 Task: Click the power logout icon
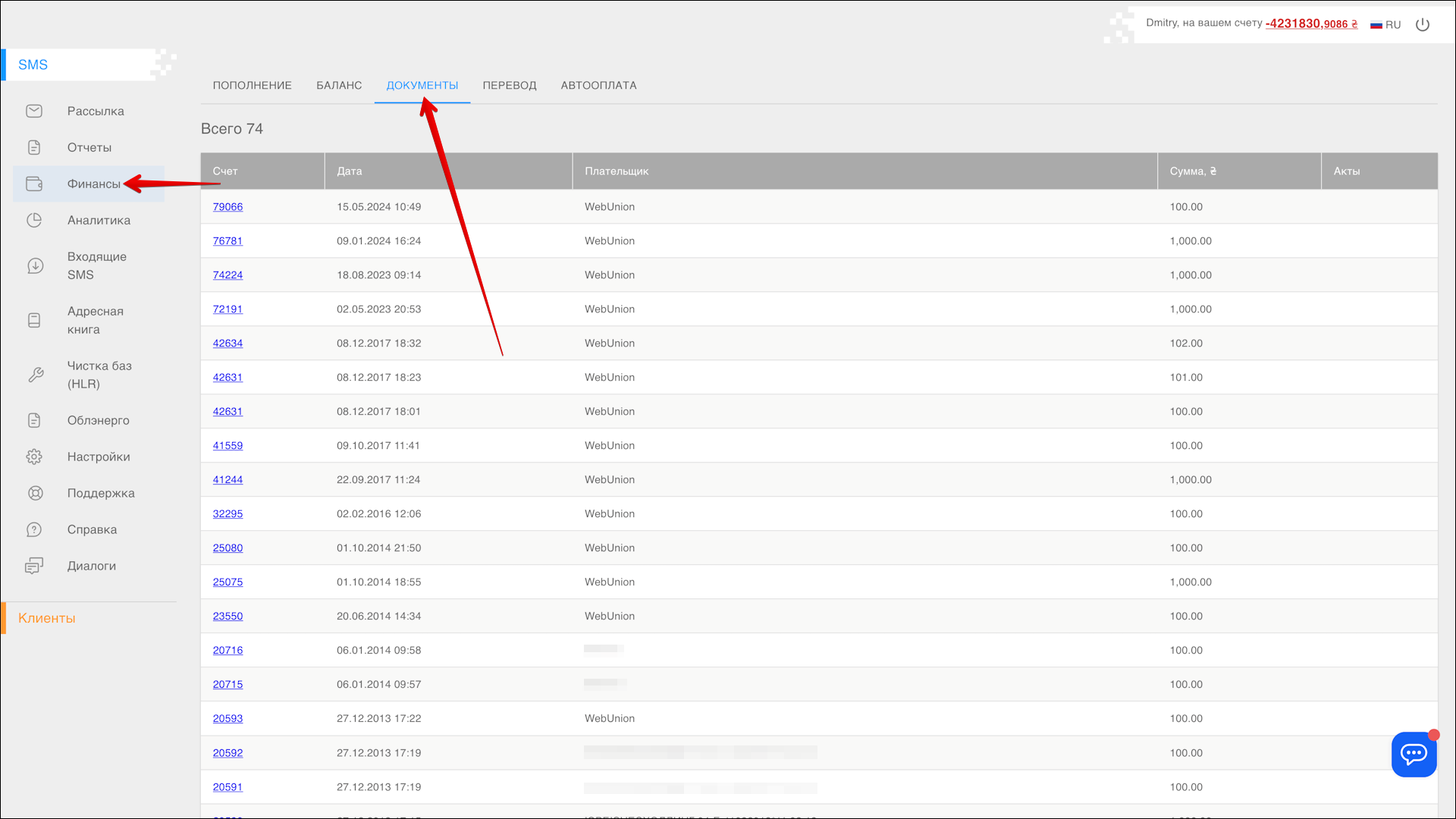1423,25
